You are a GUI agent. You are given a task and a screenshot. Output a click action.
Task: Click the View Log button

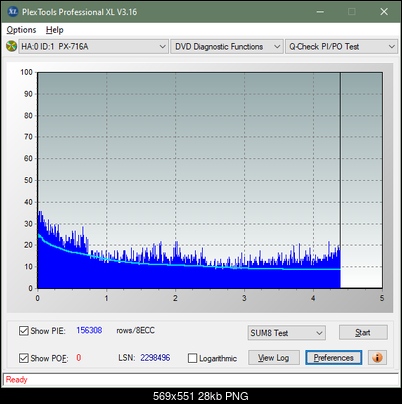coord(274,358)
